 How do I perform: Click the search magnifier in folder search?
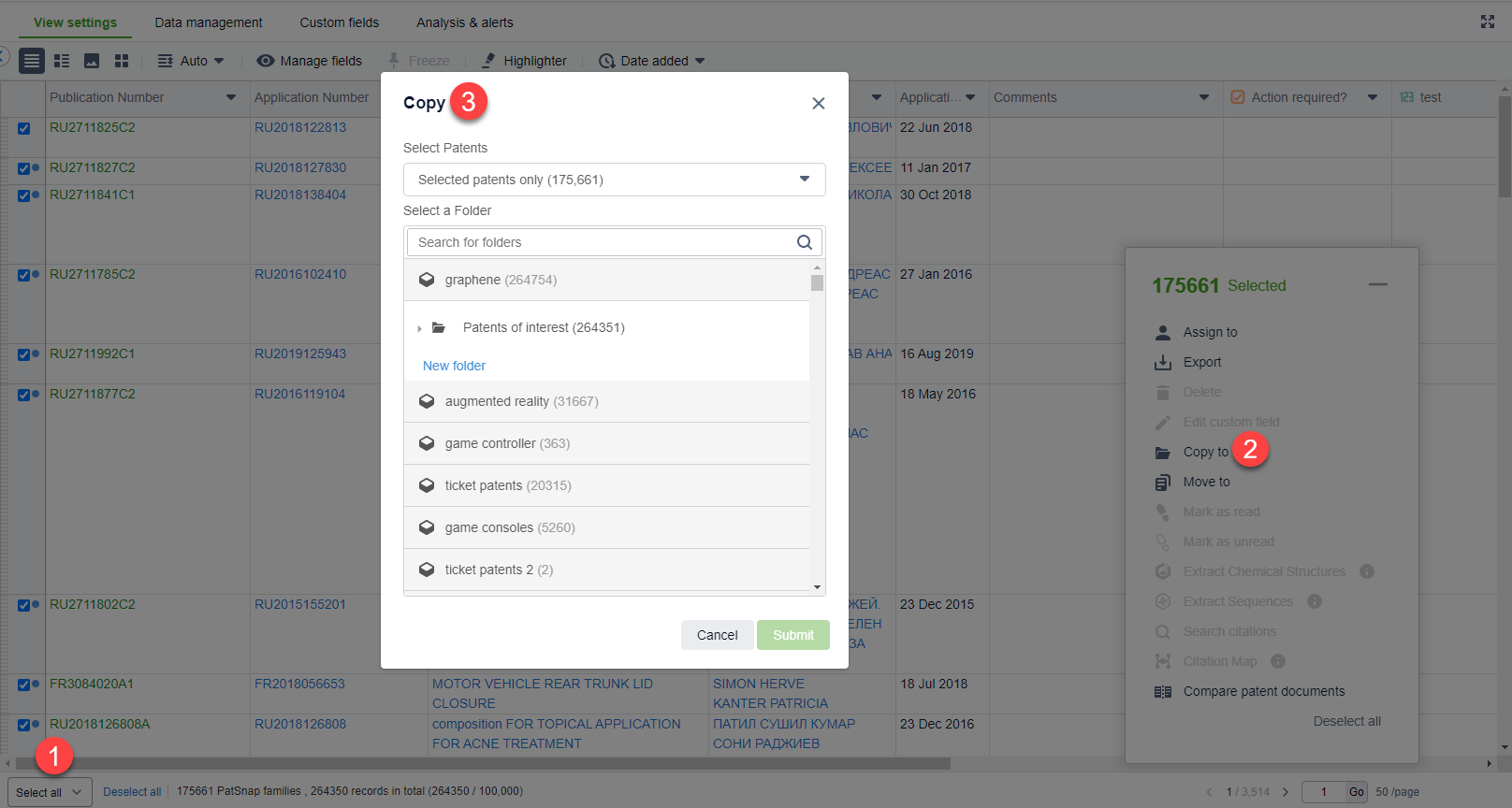coord(804,242)
